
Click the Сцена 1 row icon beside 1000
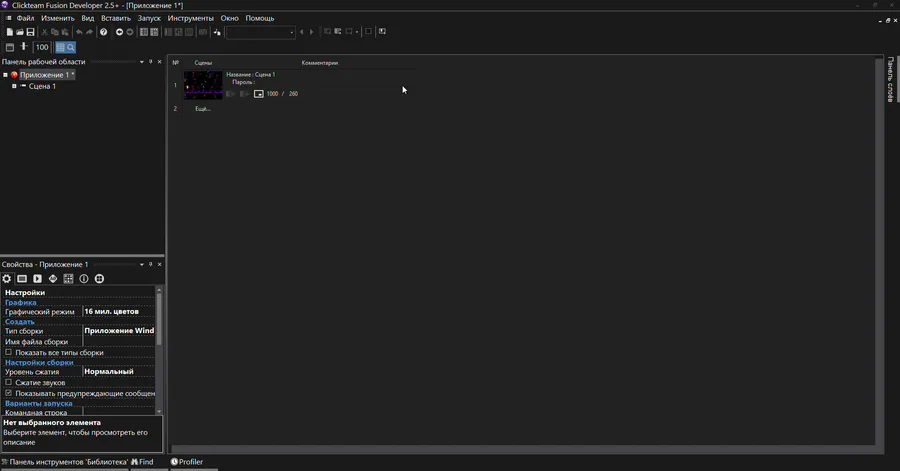[259, 94]
